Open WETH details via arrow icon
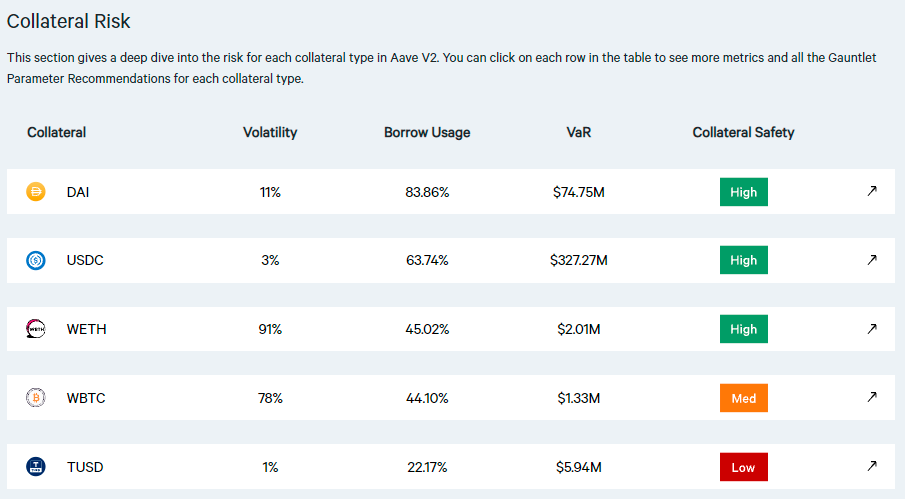This screenshot has width=905, height=499. 872,328
